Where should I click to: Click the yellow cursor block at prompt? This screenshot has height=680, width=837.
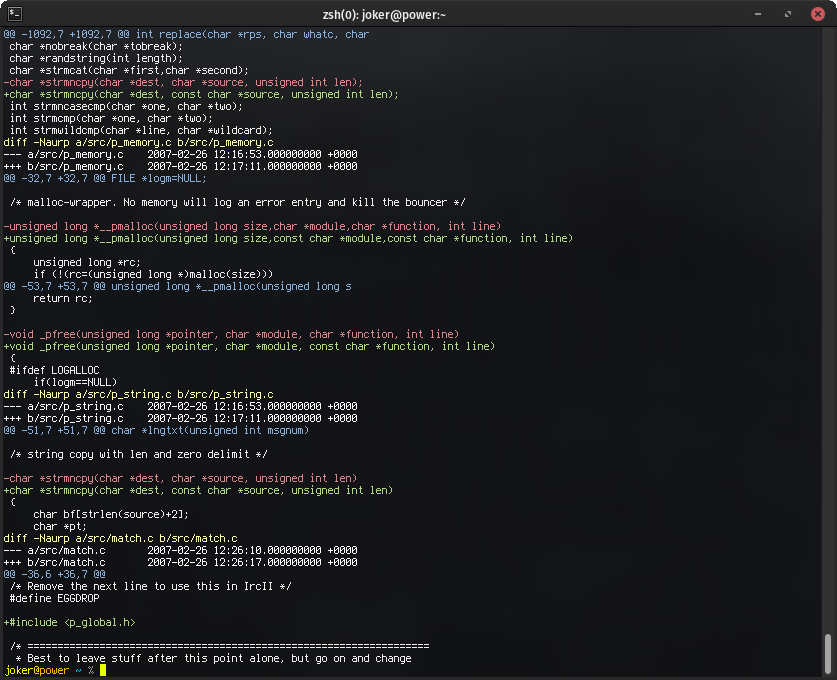tap(103, 670)
